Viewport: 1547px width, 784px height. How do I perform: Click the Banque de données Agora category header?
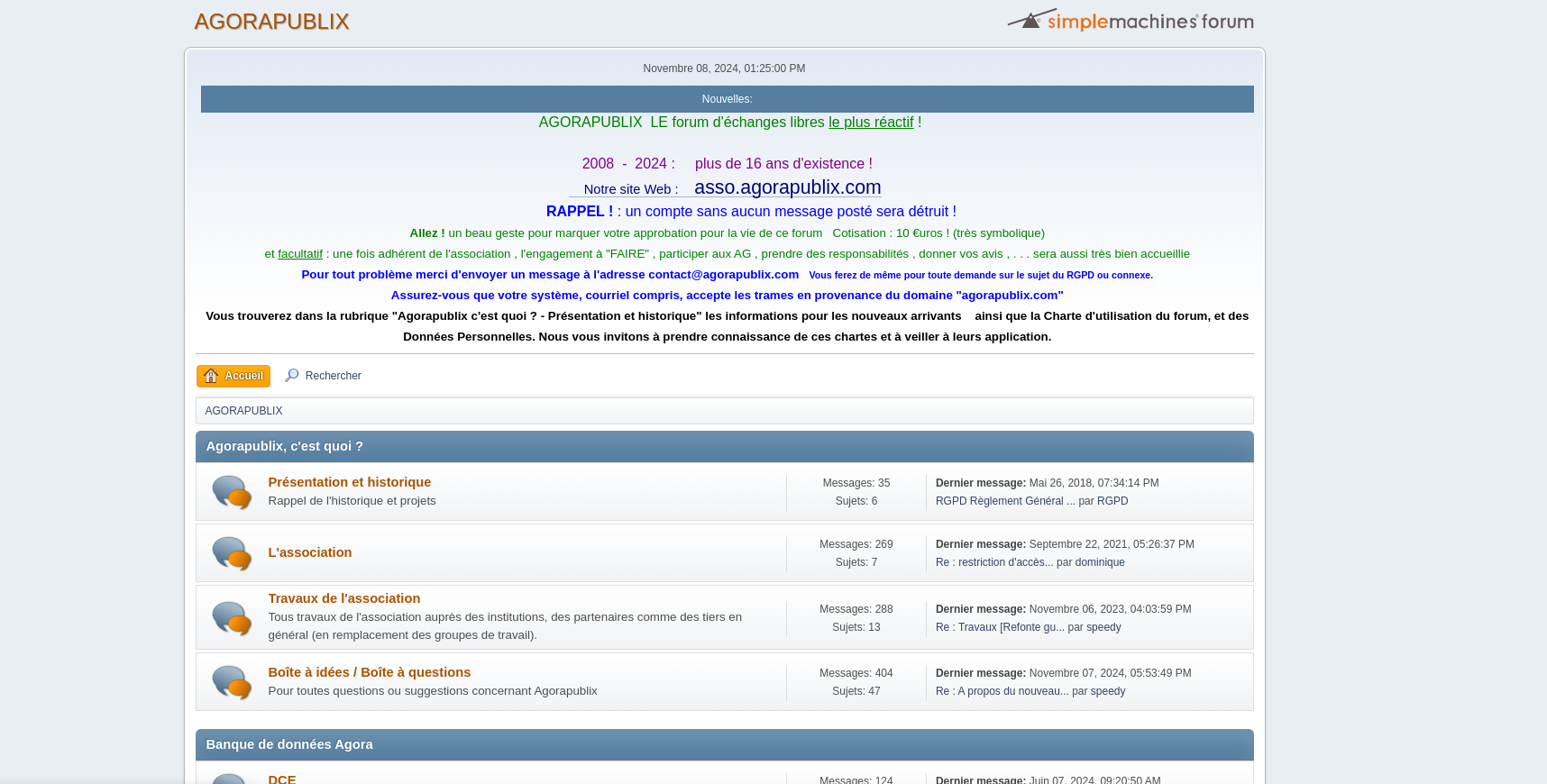[724, 744]
